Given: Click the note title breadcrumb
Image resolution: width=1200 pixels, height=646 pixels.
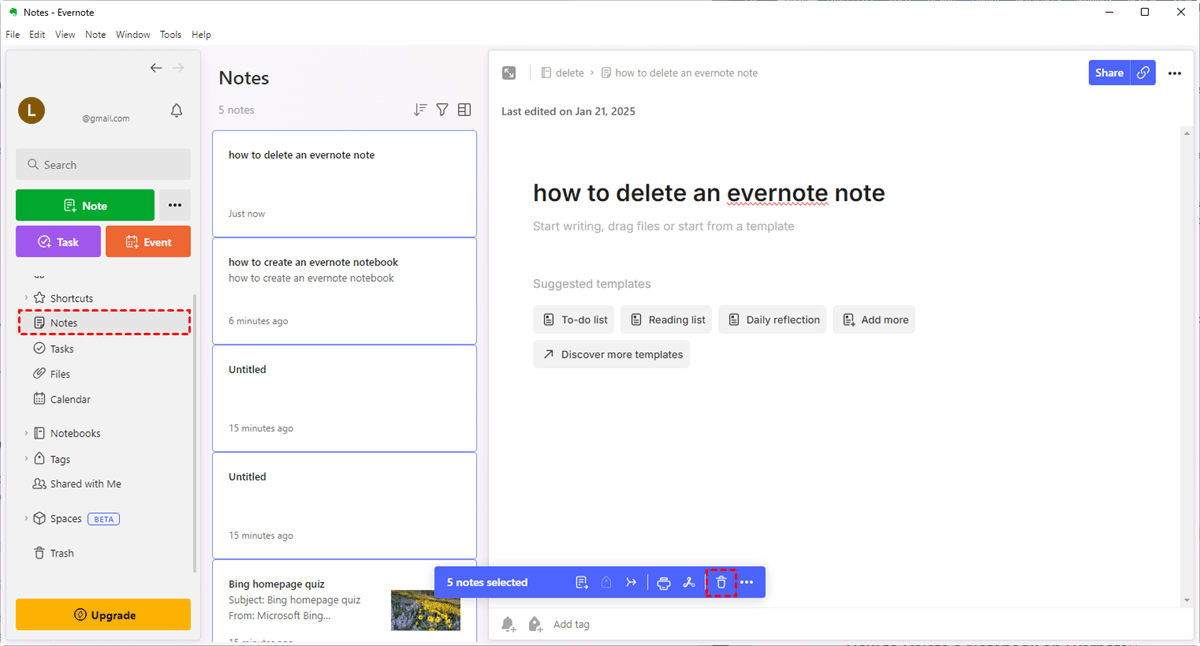Looking at the screenshot, I should (679, 73).
